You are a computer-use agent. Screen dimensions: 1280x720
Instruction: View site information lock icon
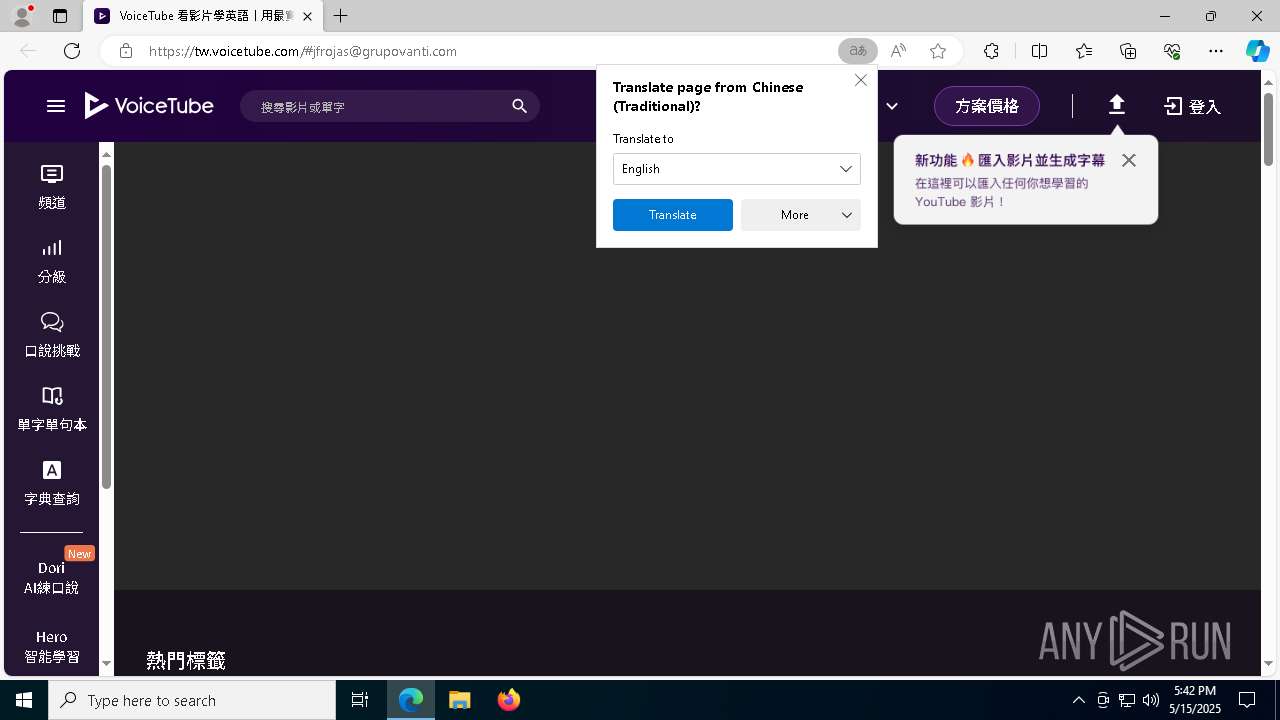tap(126, 51)
